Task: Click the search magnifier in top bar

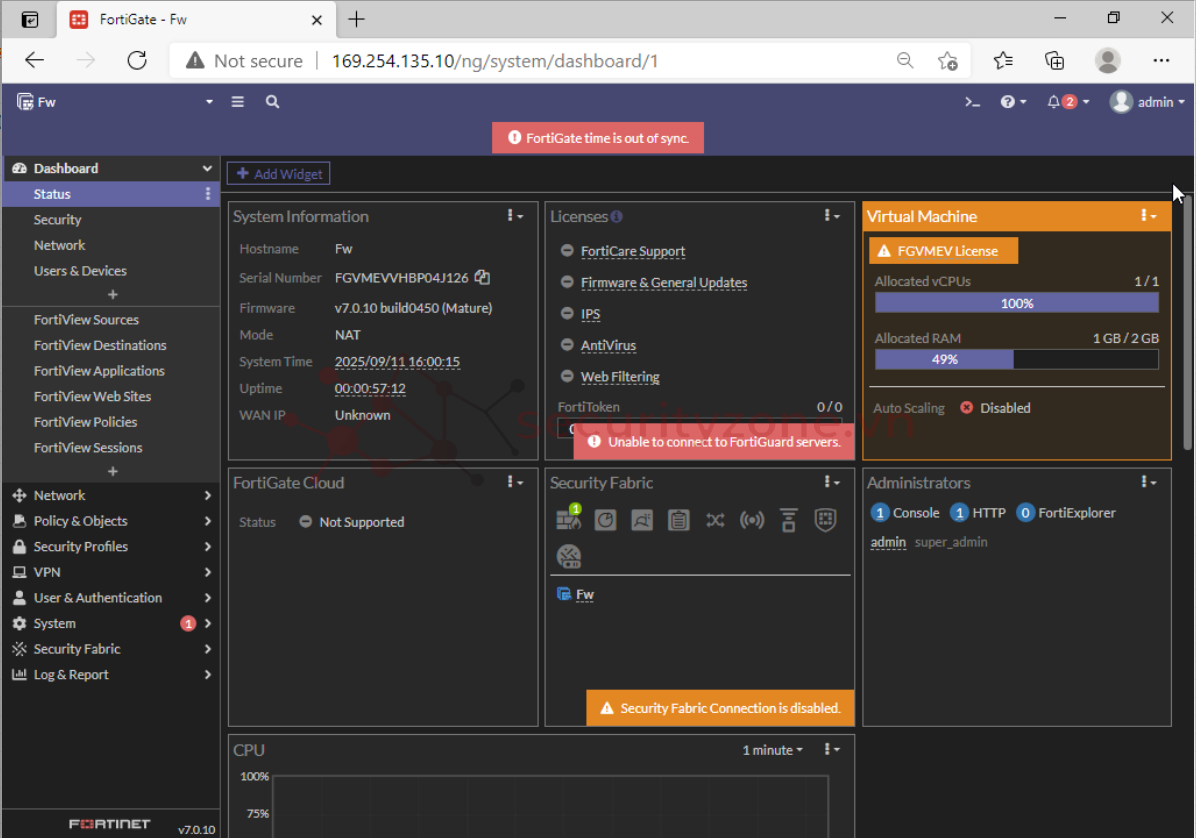Action: tap(272, 102)
